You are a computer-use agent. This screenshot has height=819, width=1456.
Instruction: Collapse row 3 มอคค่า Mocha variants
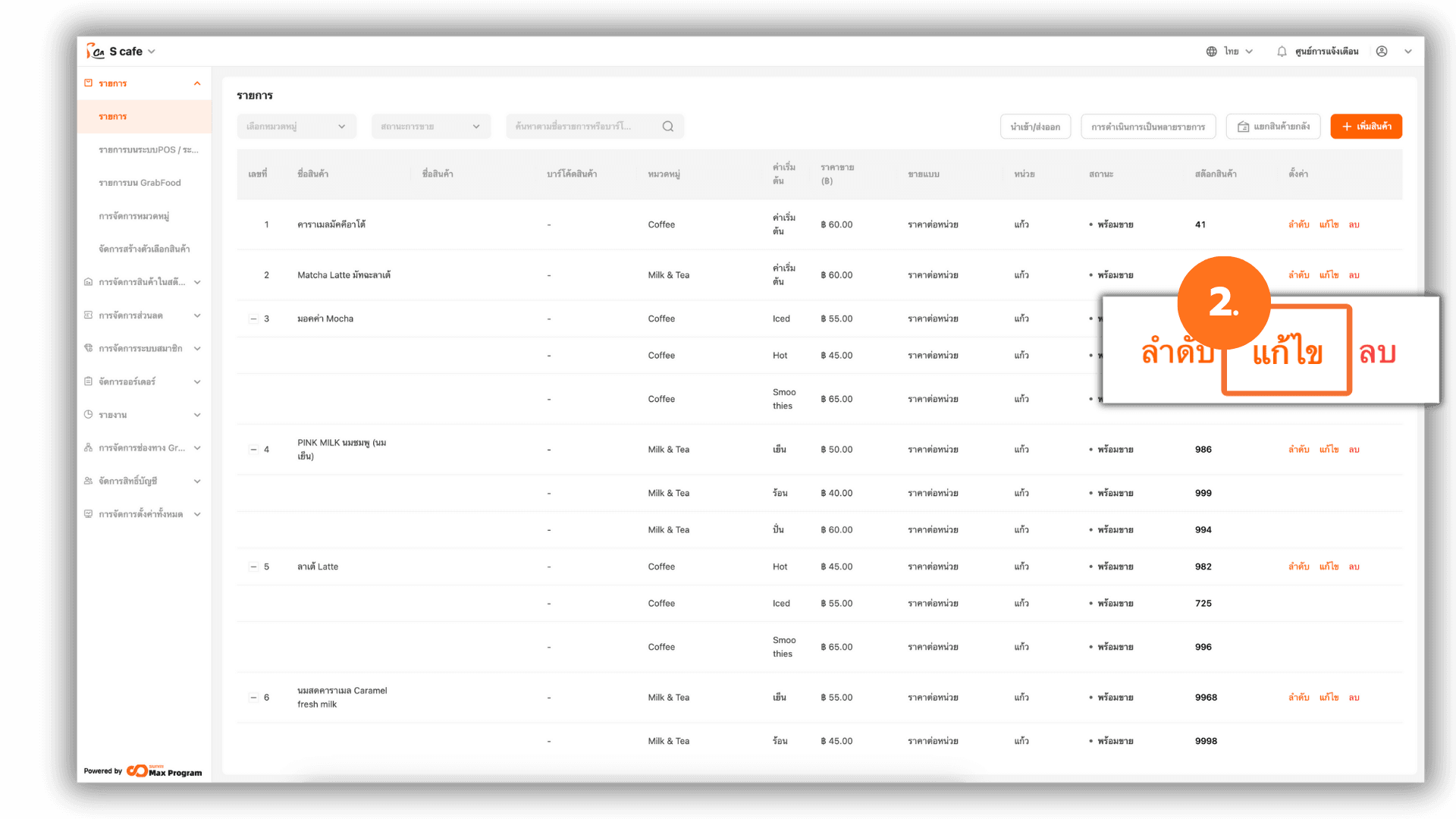[x=254, y=319]
